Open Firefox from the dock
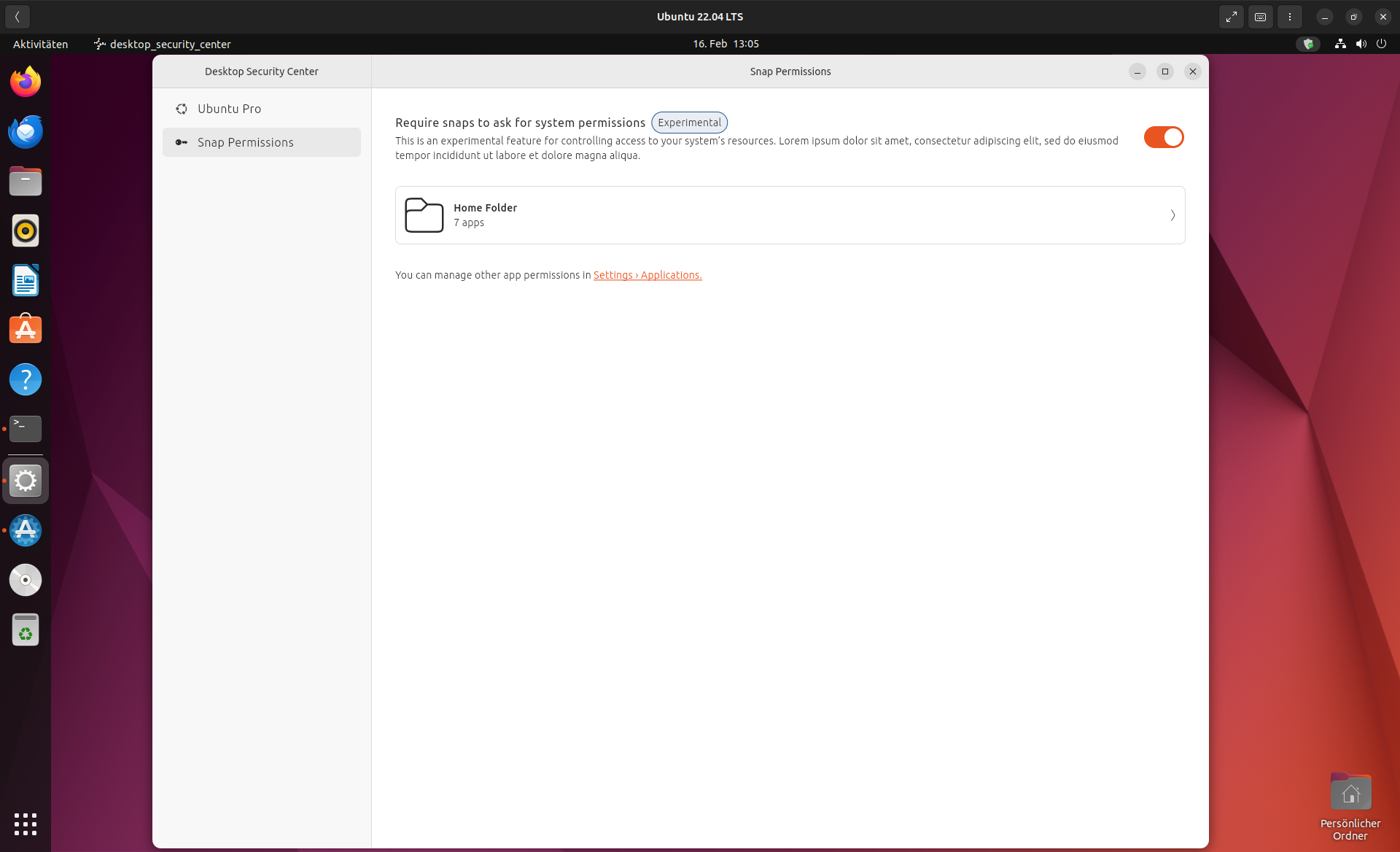Image resolution: width=1400 pixels, height=852 pixels. tap(26, 82)
